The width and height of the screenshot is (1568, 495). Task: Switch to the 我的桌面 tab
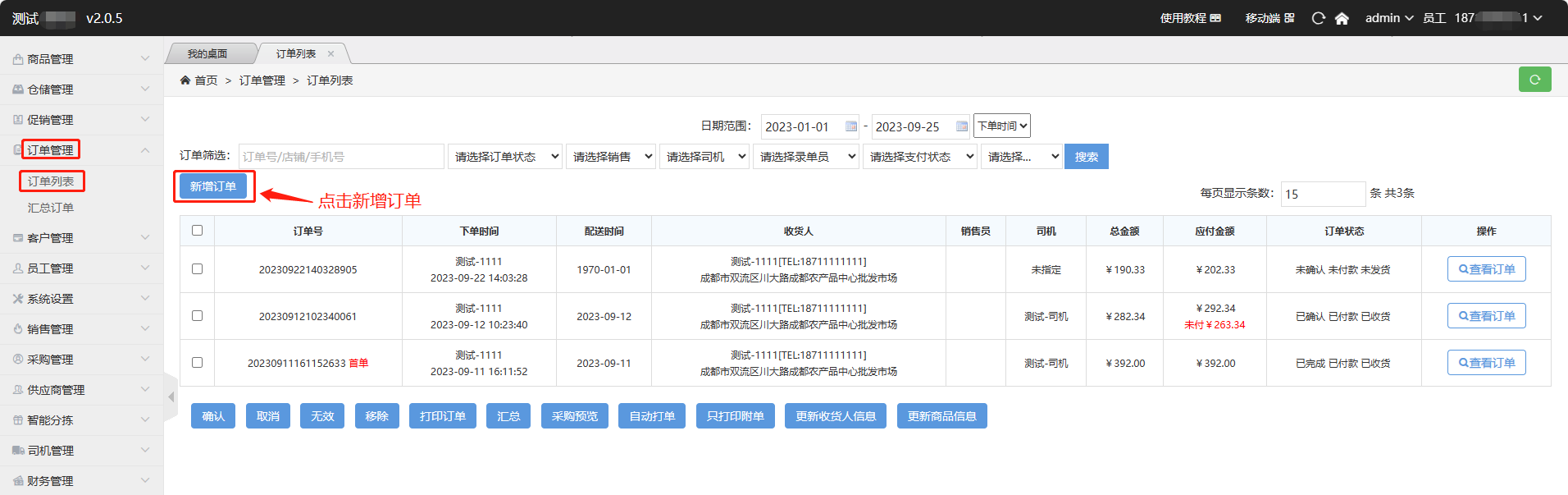click(207, 54)
